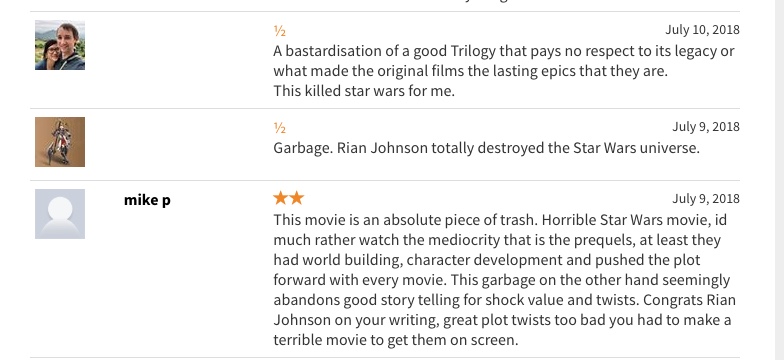This screenshot has width=784, height=360.
Task: Open the couple photo reviewer avatar
Action: coord(60,45)
